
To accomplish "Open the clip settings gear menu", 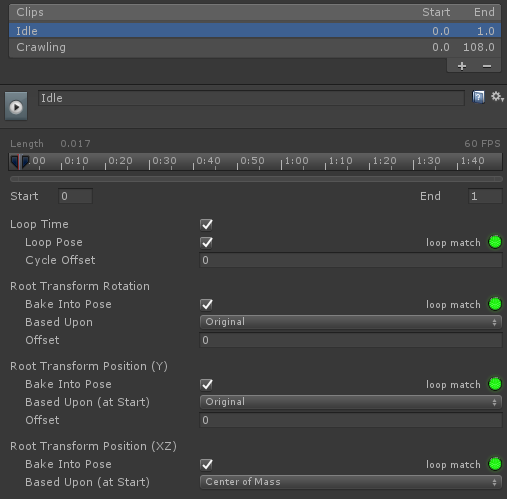I will coord(497,97).
